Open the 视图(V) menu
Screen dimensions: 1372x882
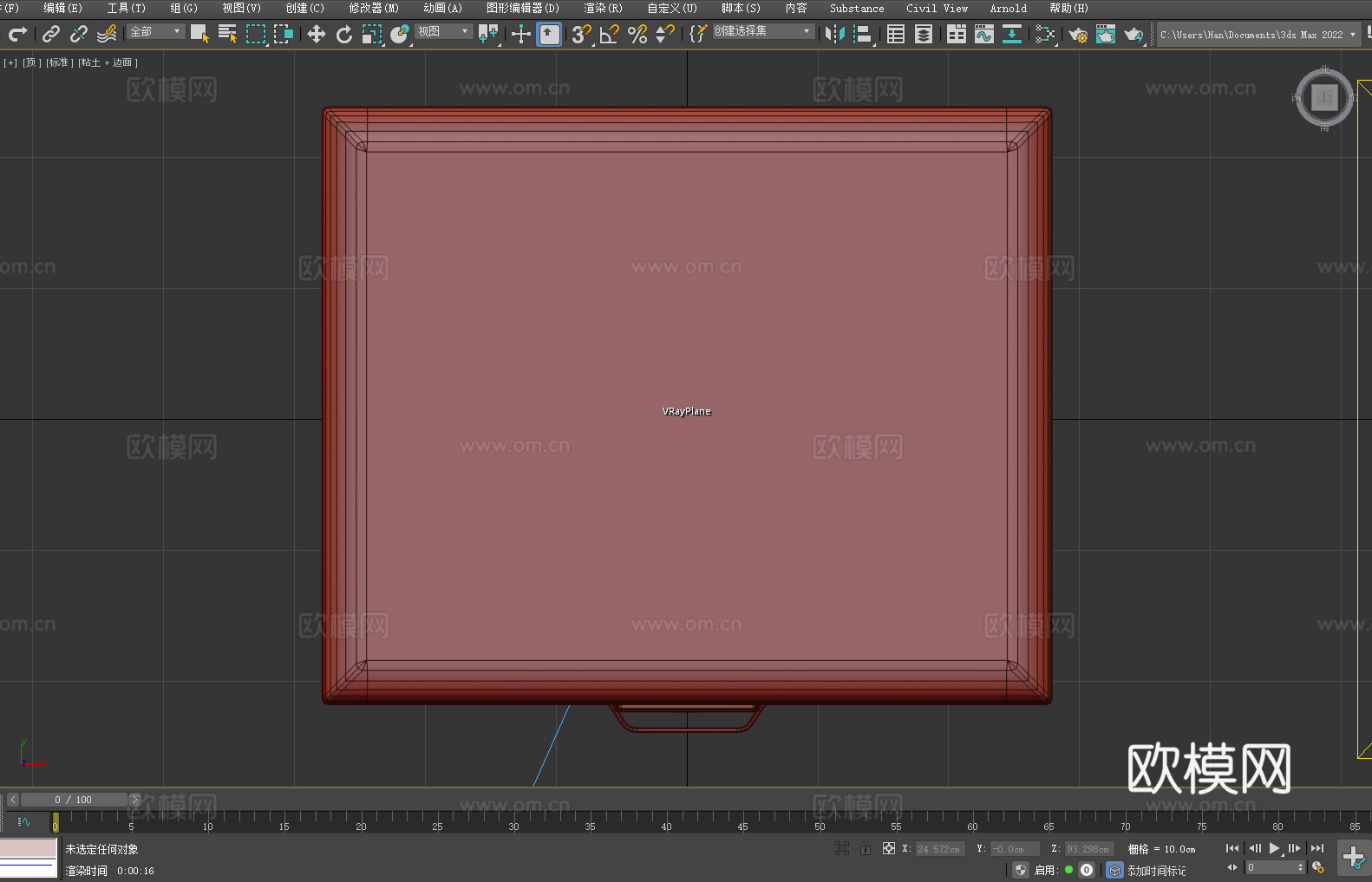coord(241,8)
